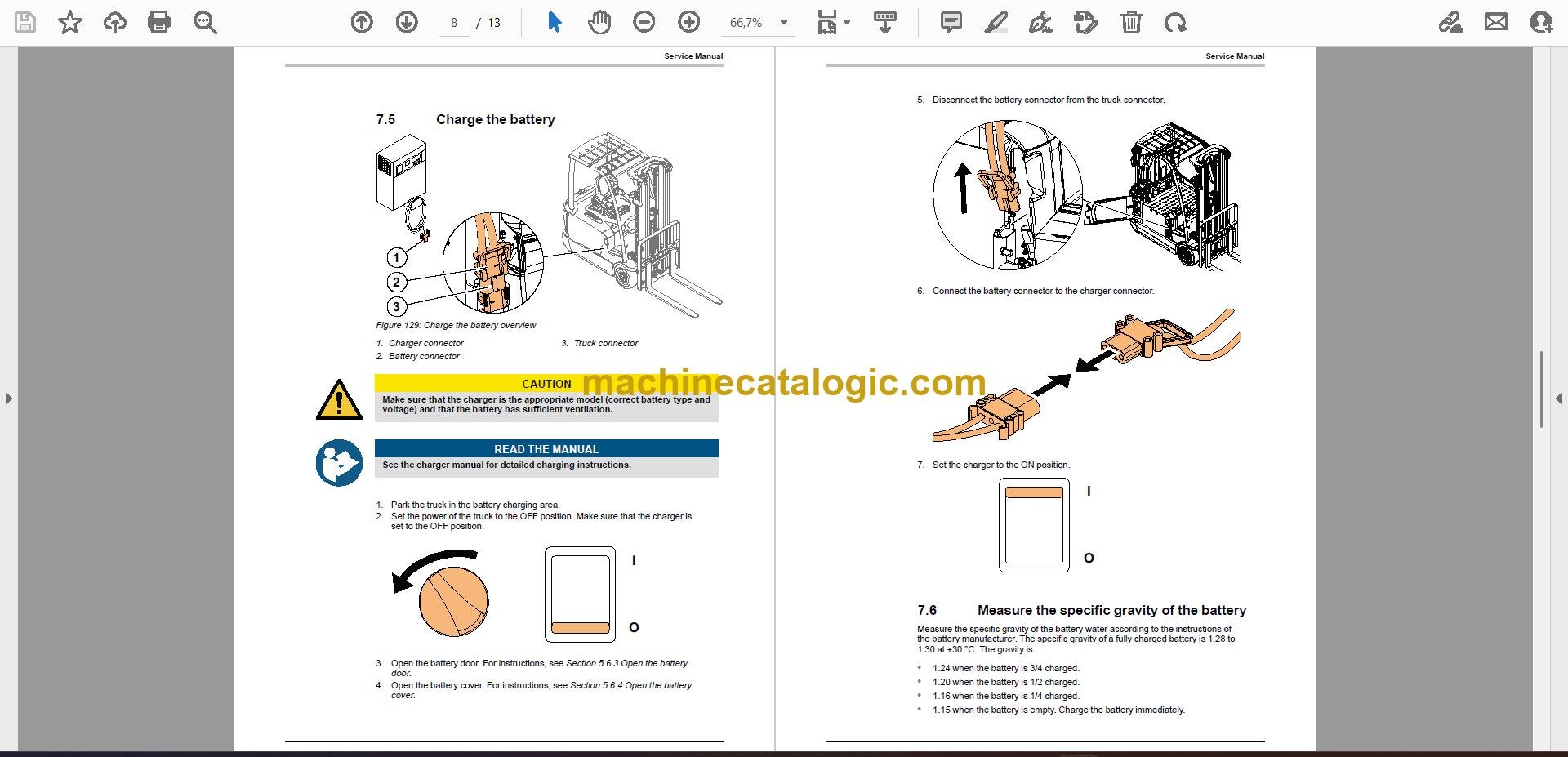
Task: Activate the arrow selection tool
Action: (555, 23)
